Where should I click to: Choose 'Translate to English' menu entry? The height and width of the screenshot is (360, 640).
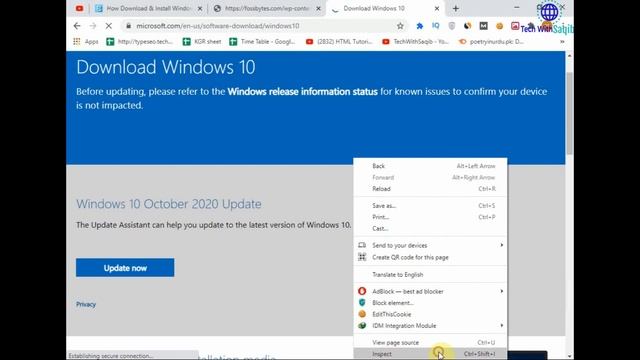430,274
